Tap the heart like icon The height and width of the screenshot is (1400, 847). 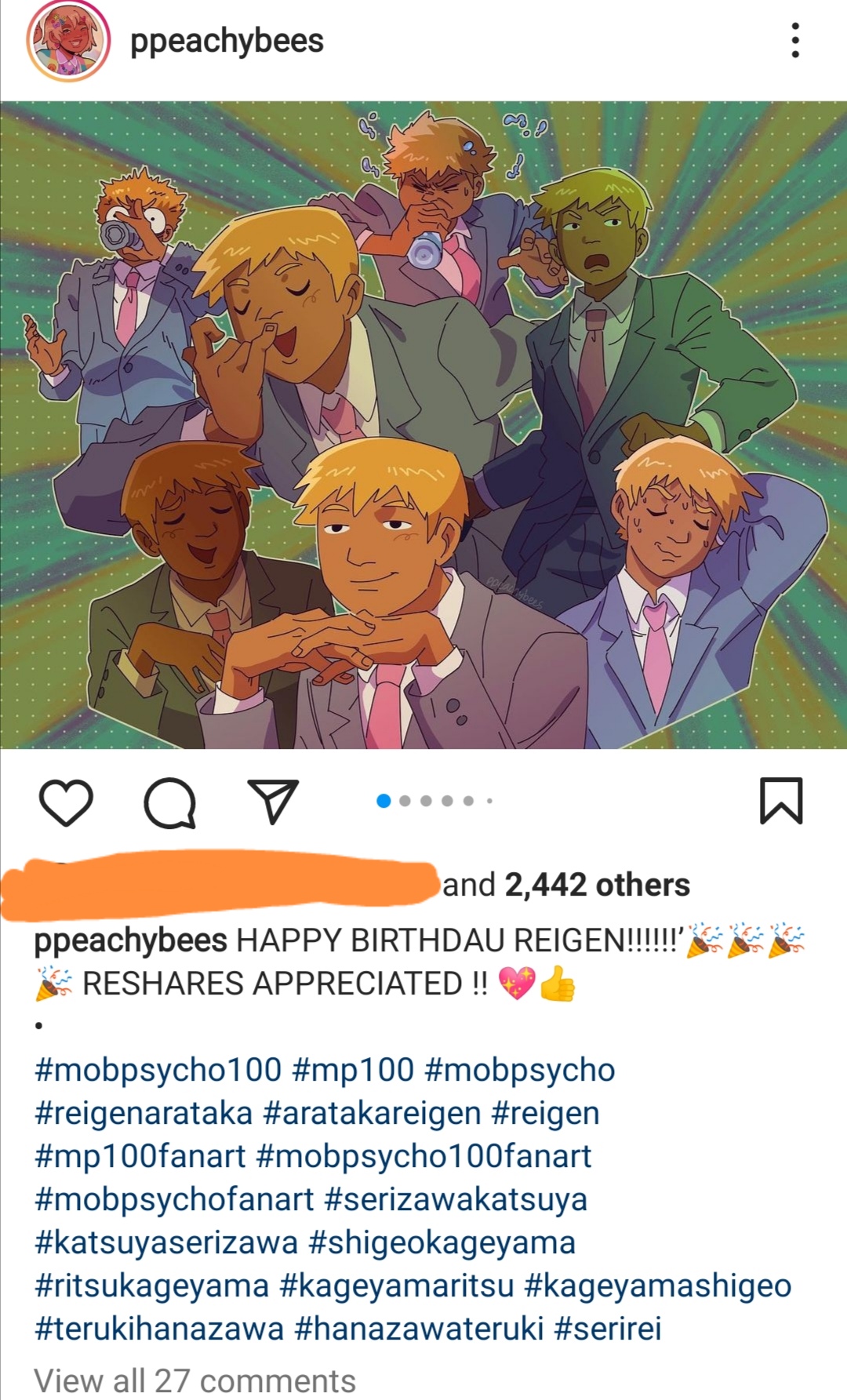[66, 802]
